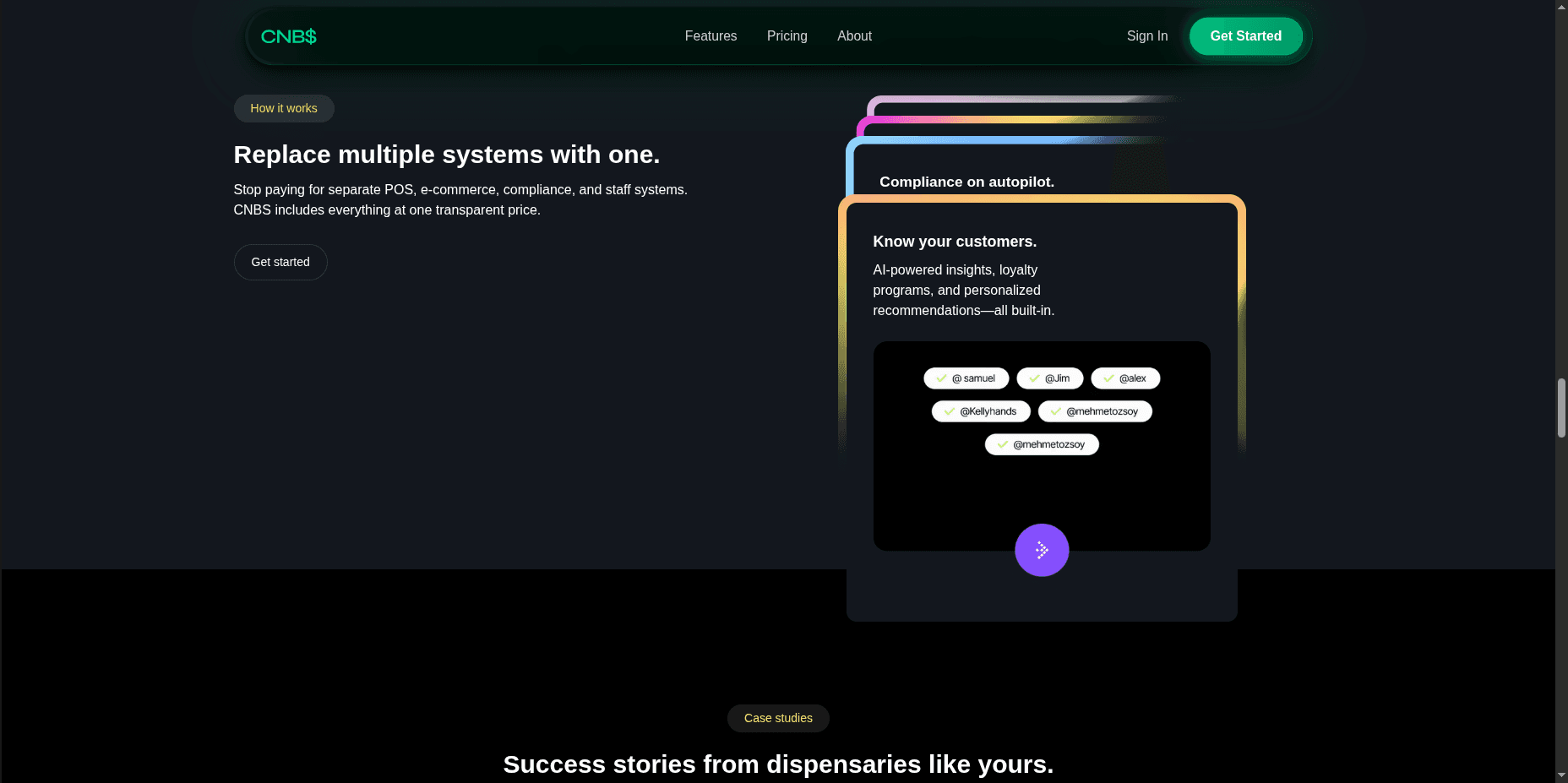The image size is (1568, 783).
Task: Click the How it works badge
Action: click(x=284, y=108)
